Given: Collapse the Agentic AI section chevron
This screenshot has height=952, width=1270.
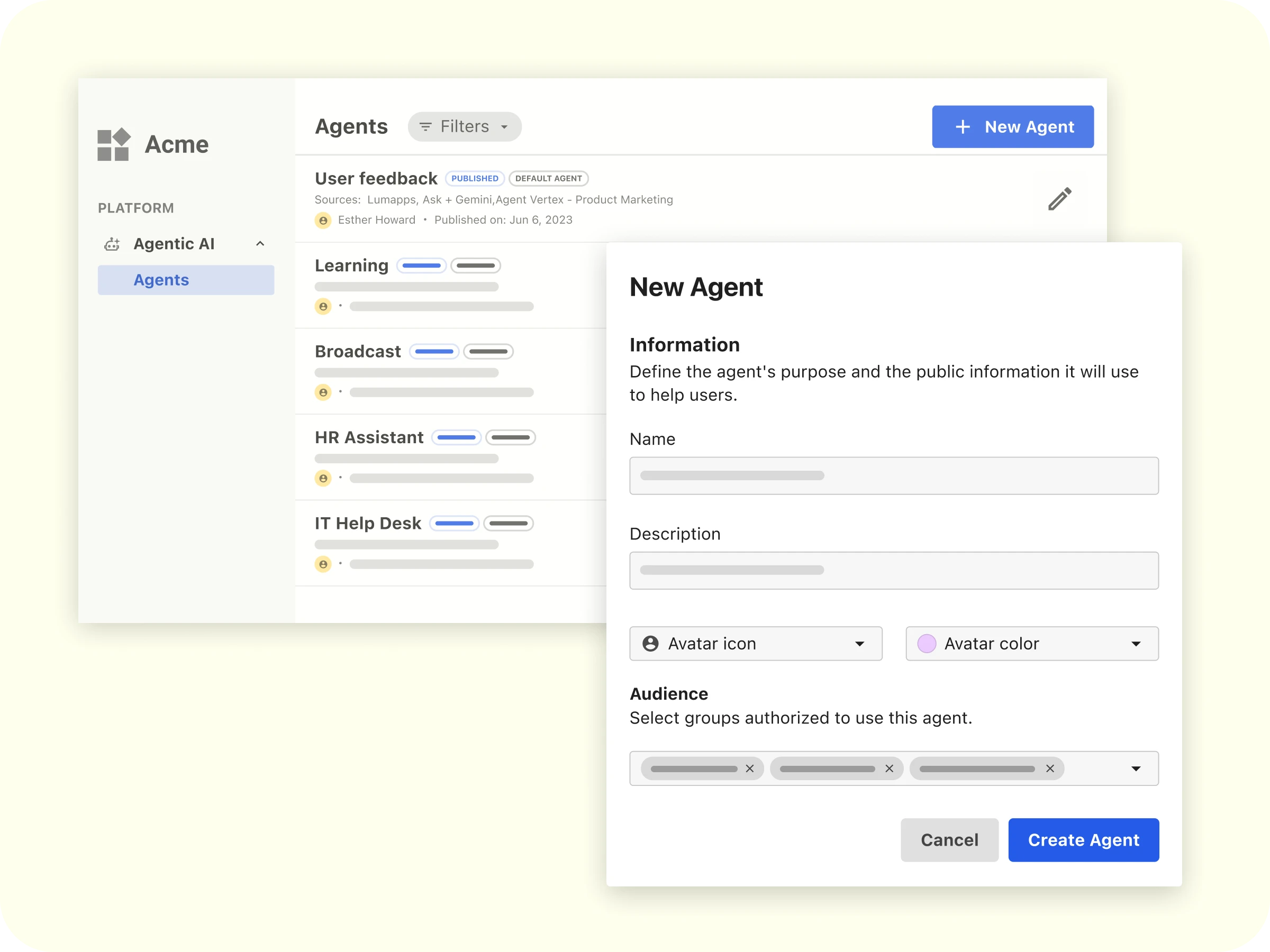Looking at the screenshot, I should click(260, 244).
